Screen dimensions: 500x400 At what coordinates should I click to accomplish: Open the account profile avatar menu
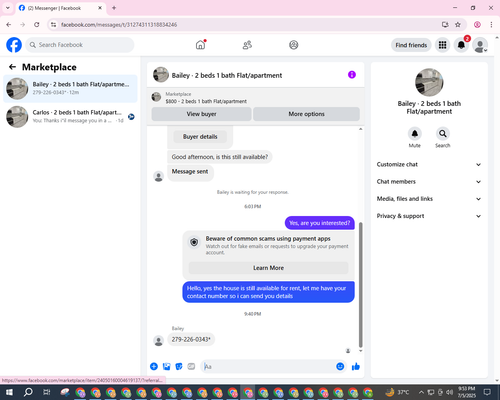tap(480, 45)
